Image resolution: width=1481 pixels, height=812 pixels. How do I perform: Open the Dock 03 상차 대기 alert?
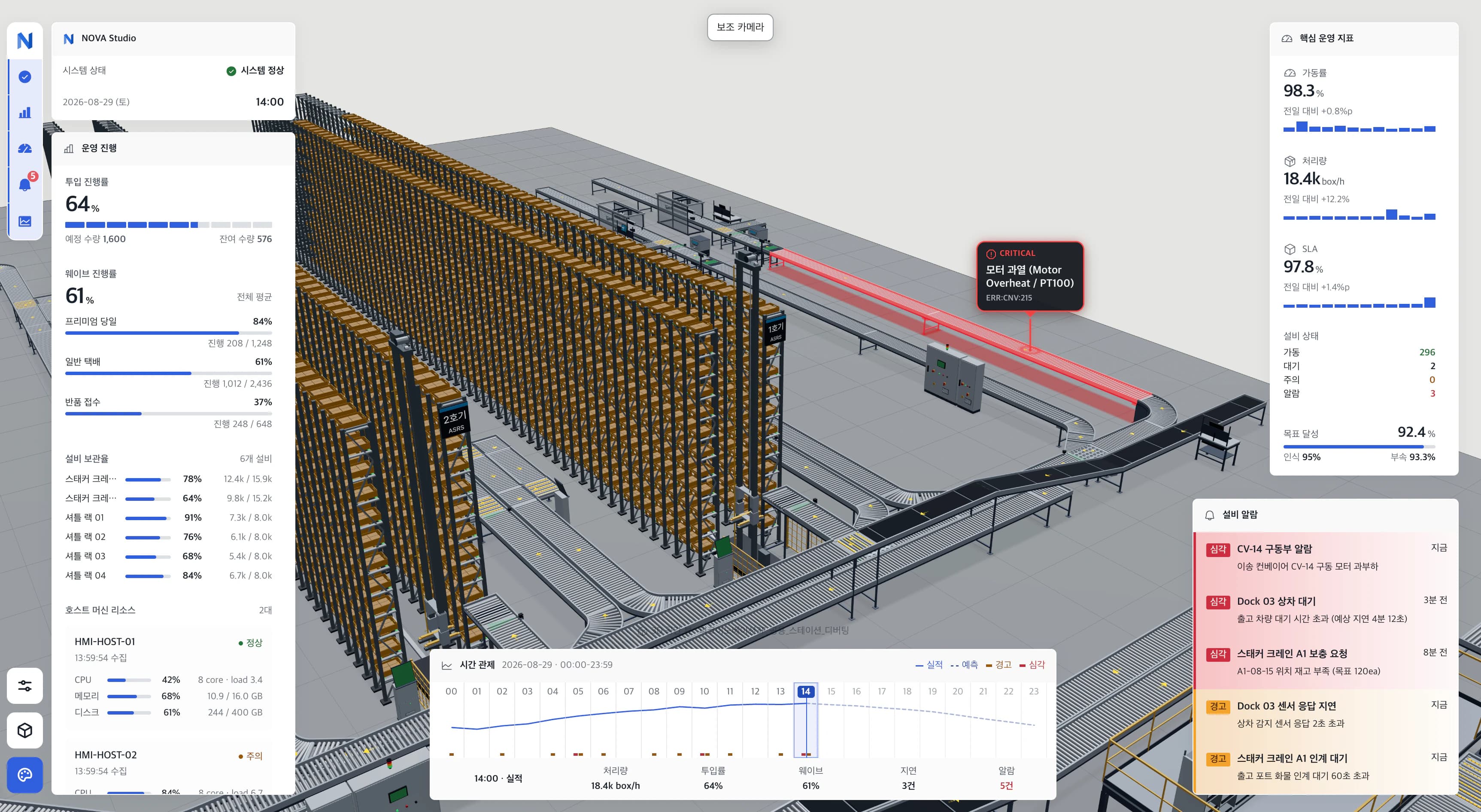(x=1326, y=610)
